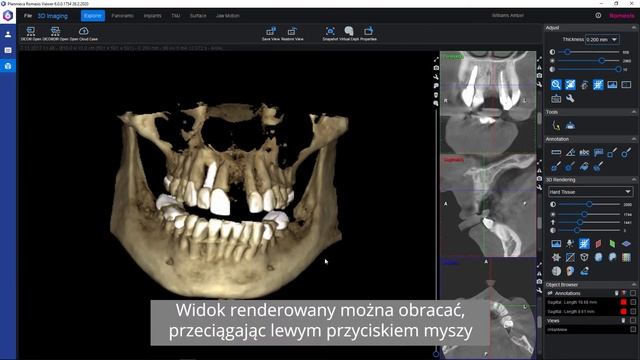Delete annotations using trash icon in Annotations header
640x360 pixels.
point(616,293)
